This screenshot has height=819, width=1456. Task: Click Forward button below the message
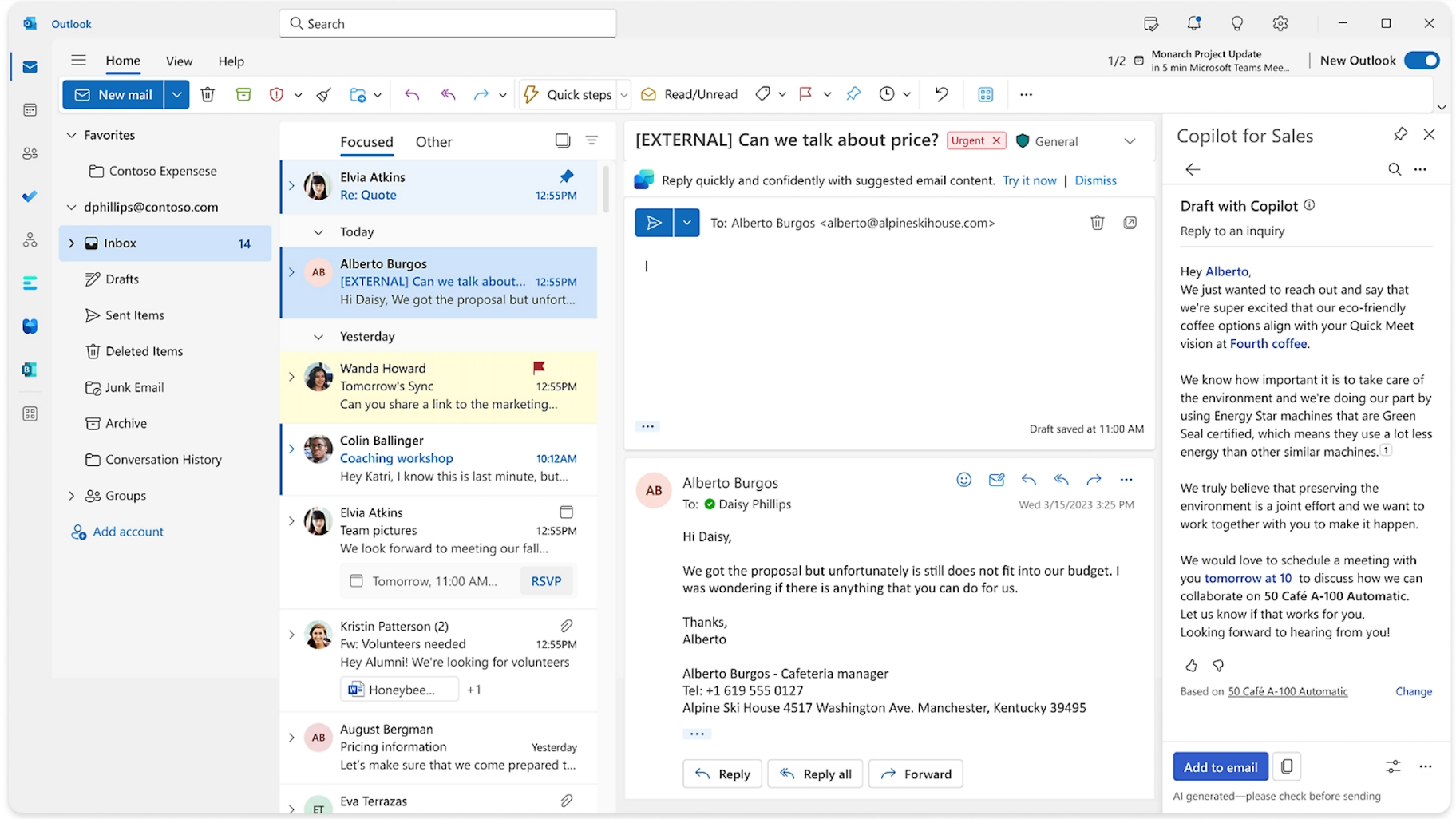[x=916, y=773]
